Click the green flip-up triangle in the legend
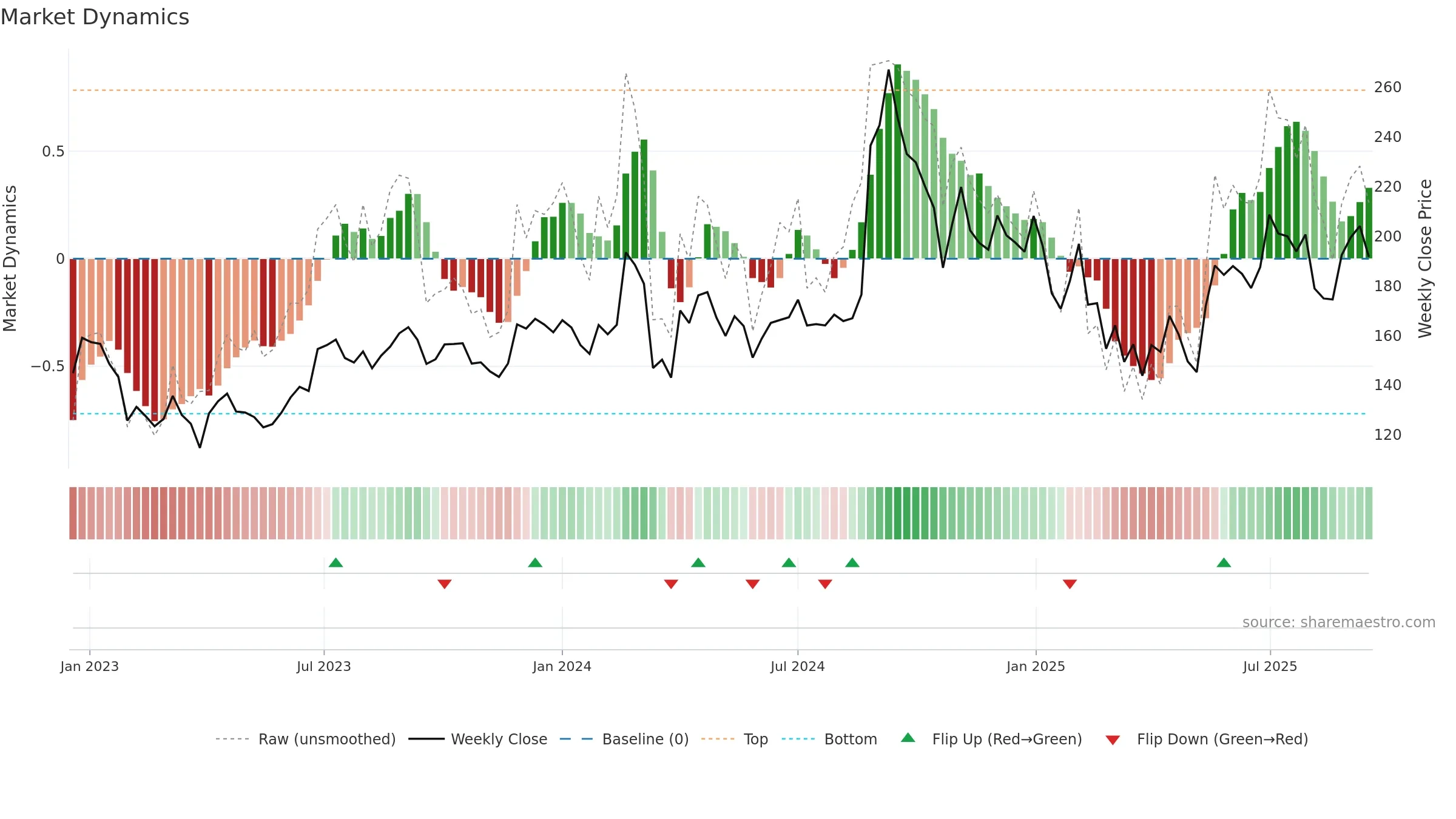 pyautogui.click(x=908, y=738)
